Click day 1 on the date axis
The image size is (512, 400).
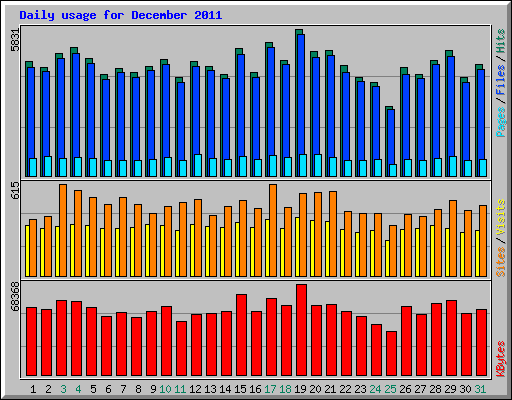33,389
